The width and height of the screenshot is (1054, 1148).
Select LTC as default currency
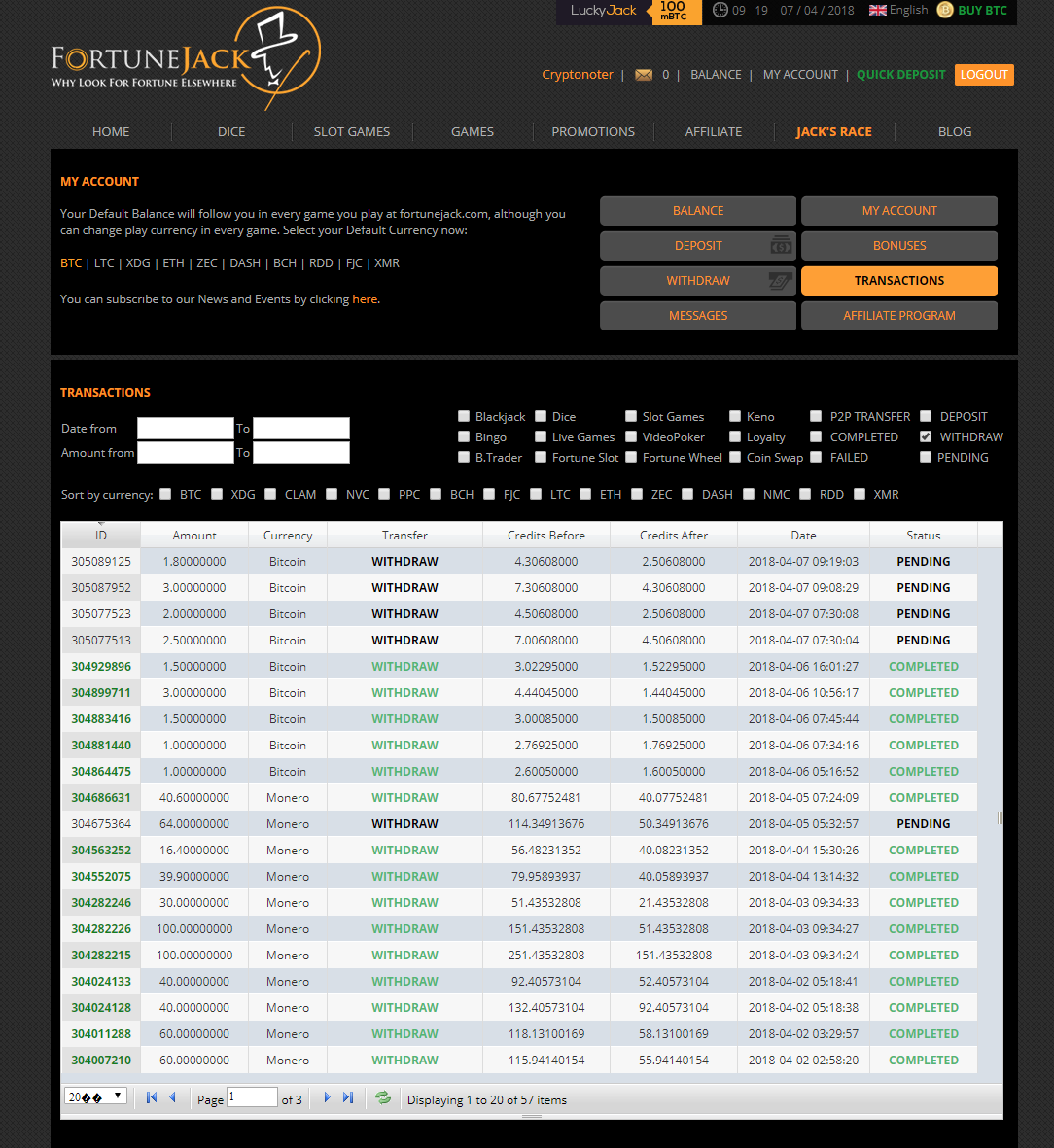[104, 262]
